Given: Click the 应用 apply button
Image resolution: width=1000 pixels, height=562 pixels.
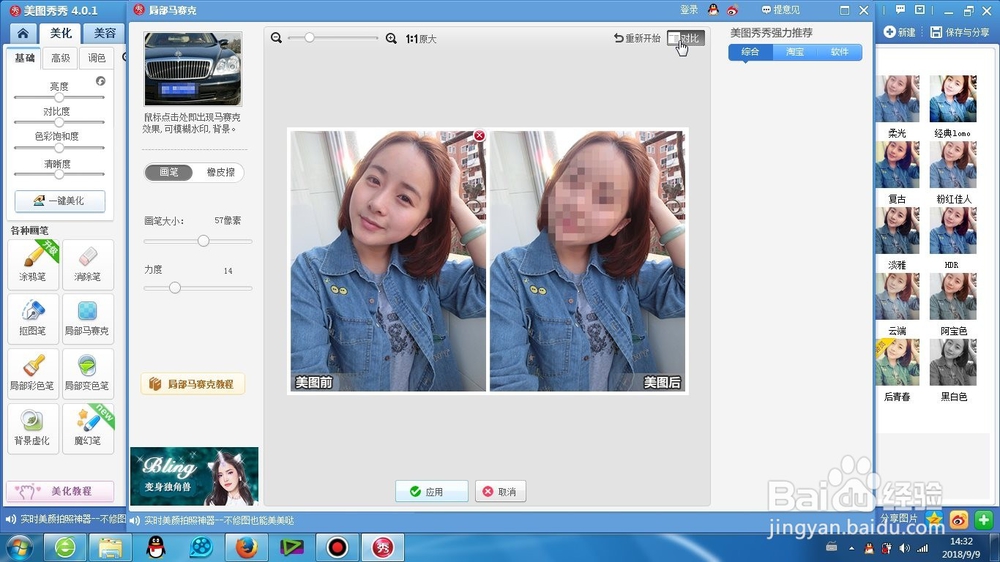Looking at the screenshot, I should click(432, 491).
